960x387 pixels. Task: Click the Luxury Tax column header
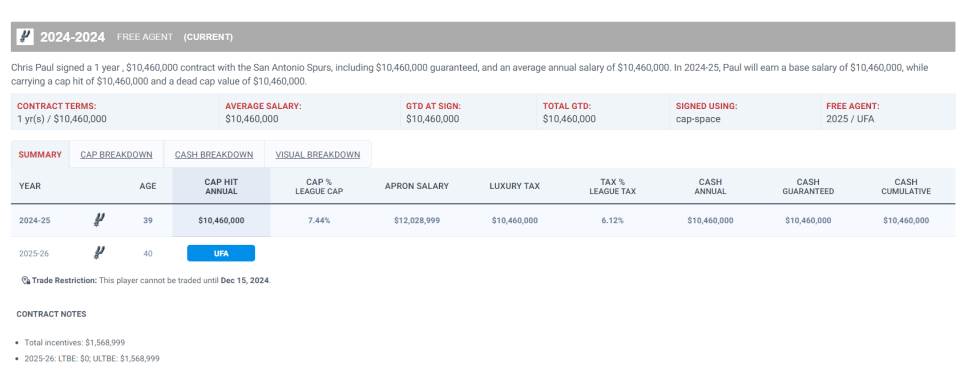tap(514, 186)
